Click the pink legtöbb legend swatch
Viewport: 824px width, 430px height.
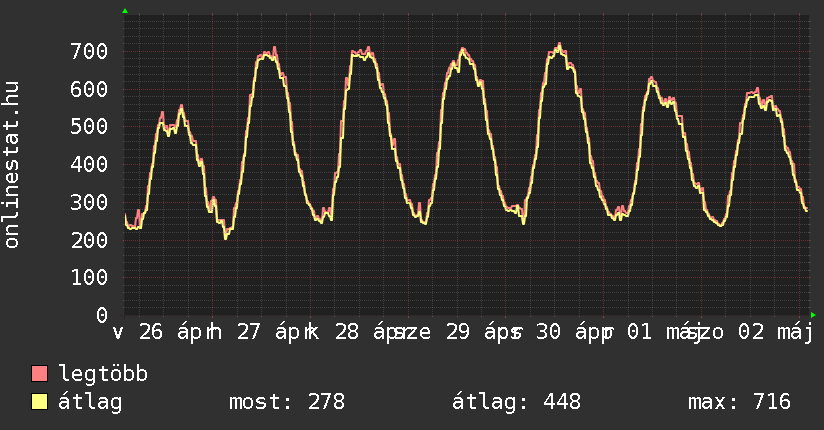pyautogui.click(x=39, y=374)
